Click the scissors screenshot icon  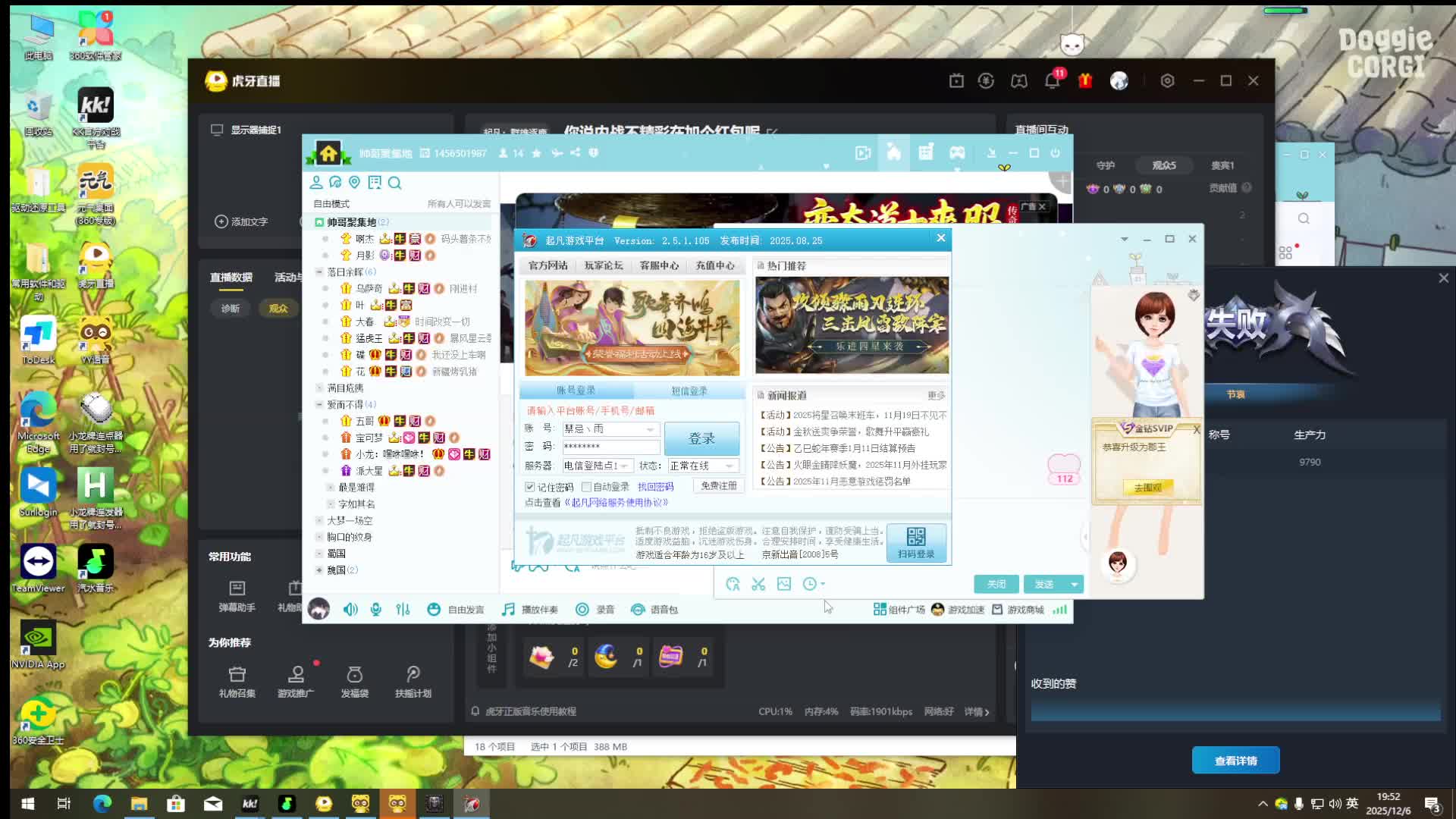(758, 584)
